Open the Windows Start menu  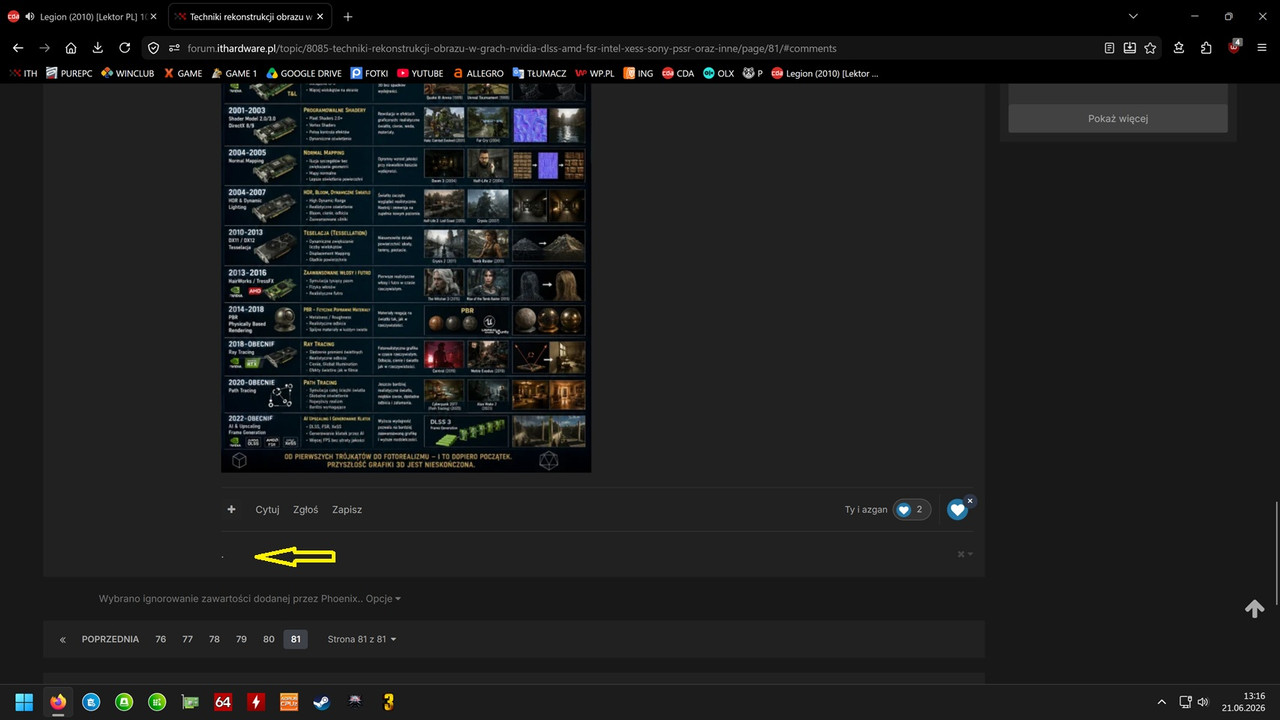coord(24,702)
